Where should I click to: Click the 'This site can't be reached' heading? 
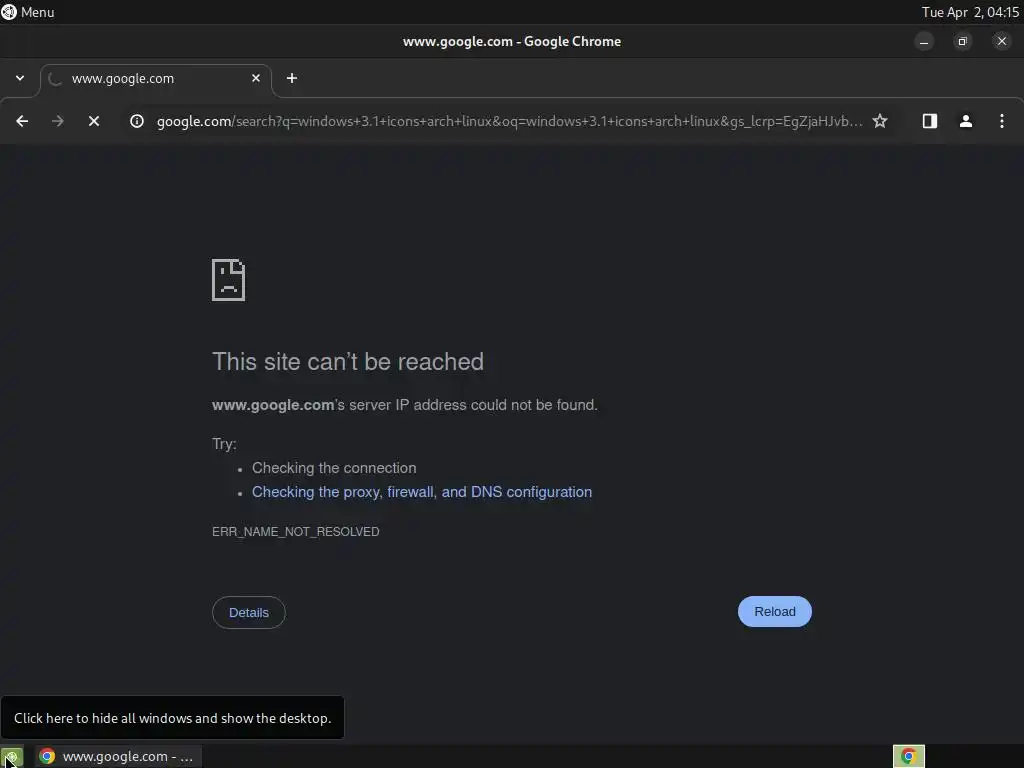(x=348, y=362)
